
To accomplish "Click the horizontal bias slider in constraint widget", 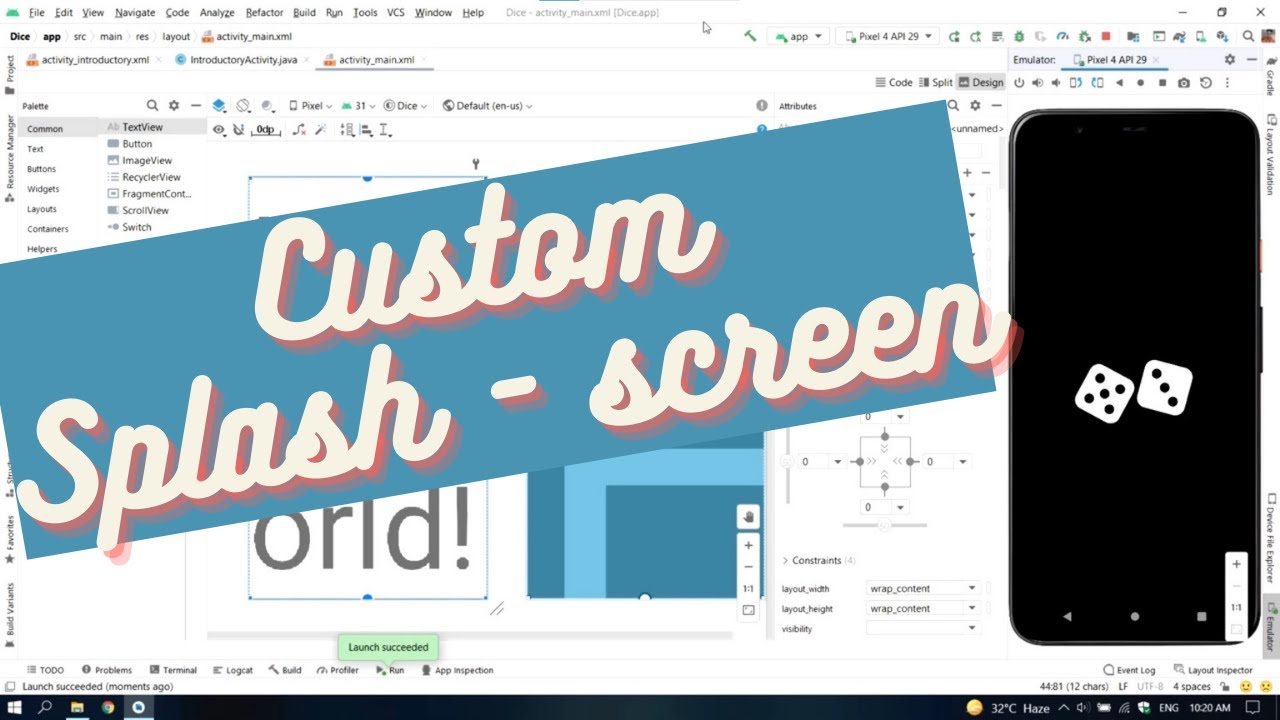I will point(884,525).
